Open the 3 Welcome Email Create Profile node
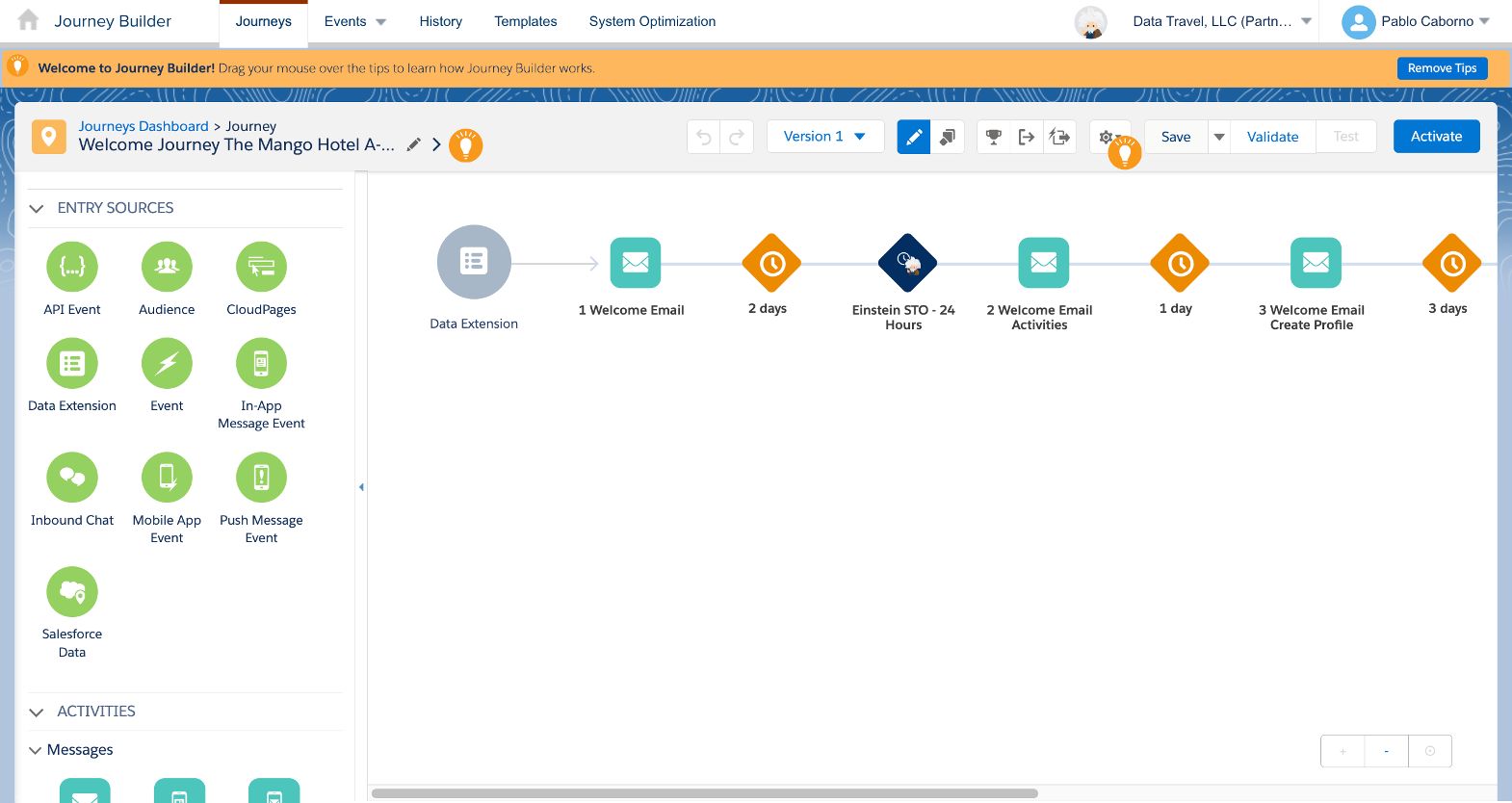 [x=1316, y=262]
